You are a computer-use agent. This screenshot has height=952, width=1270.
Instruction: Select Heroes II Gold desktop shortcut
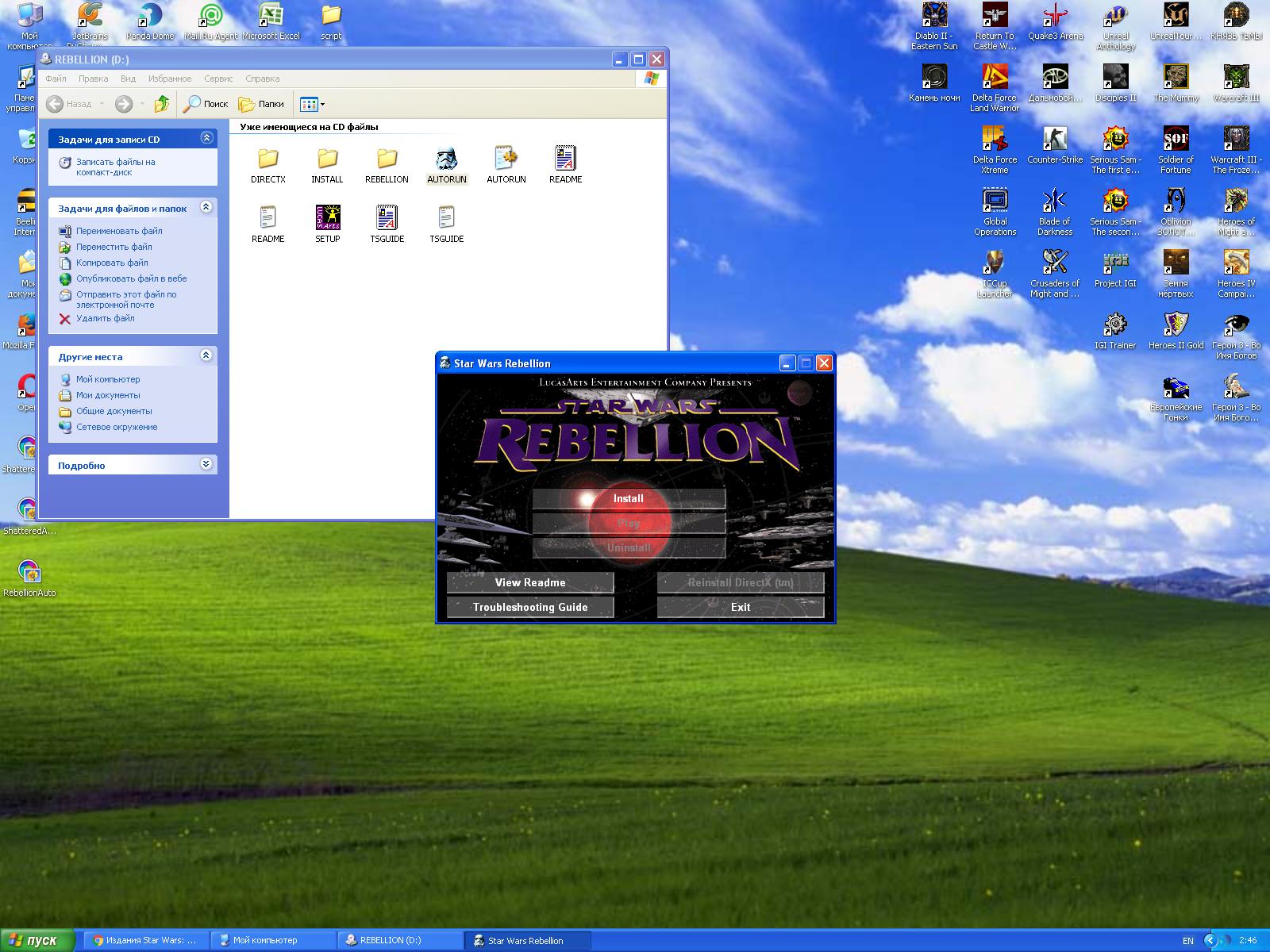1176,326
